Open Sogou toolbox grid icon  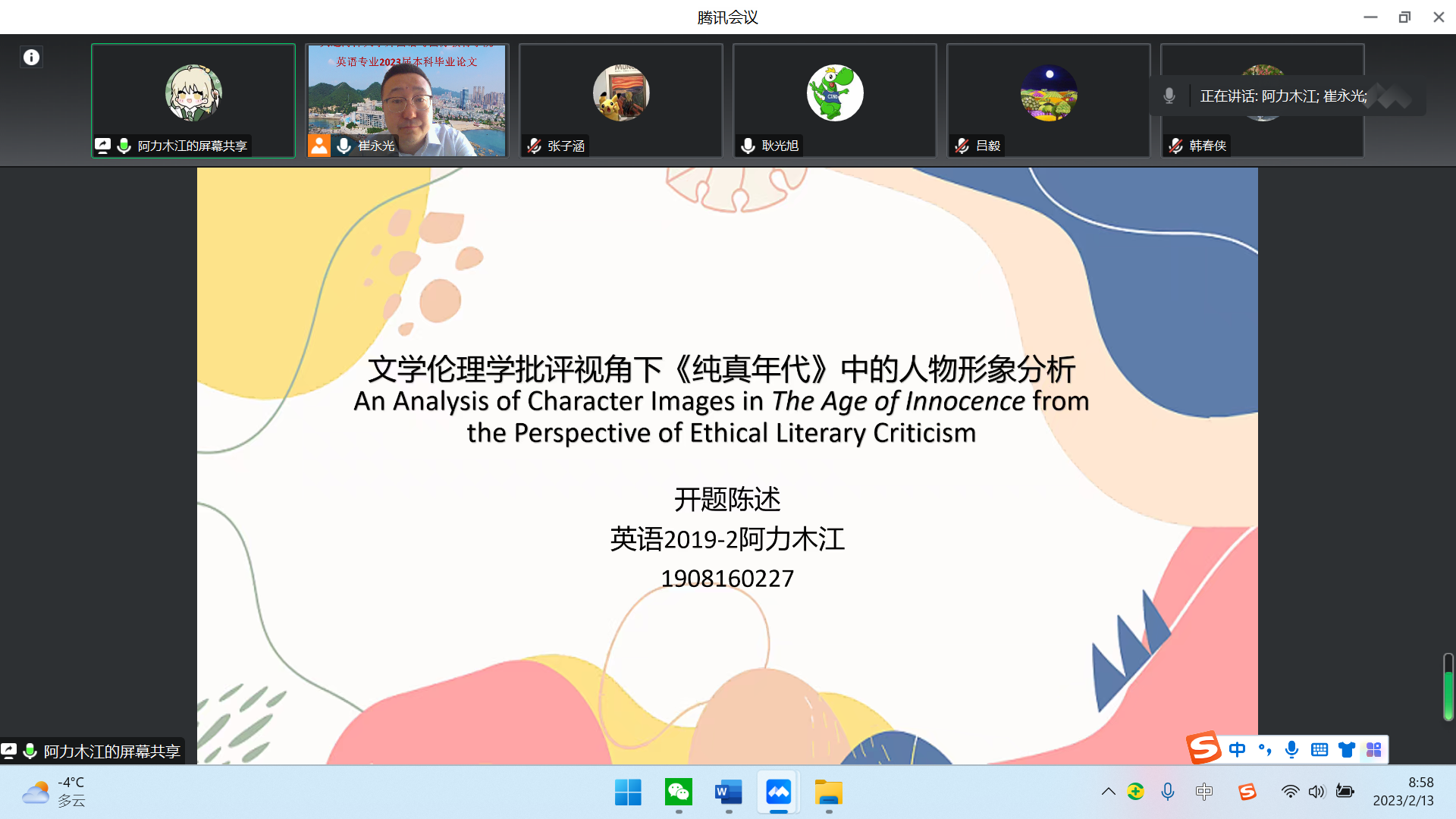pos(1373,750)
